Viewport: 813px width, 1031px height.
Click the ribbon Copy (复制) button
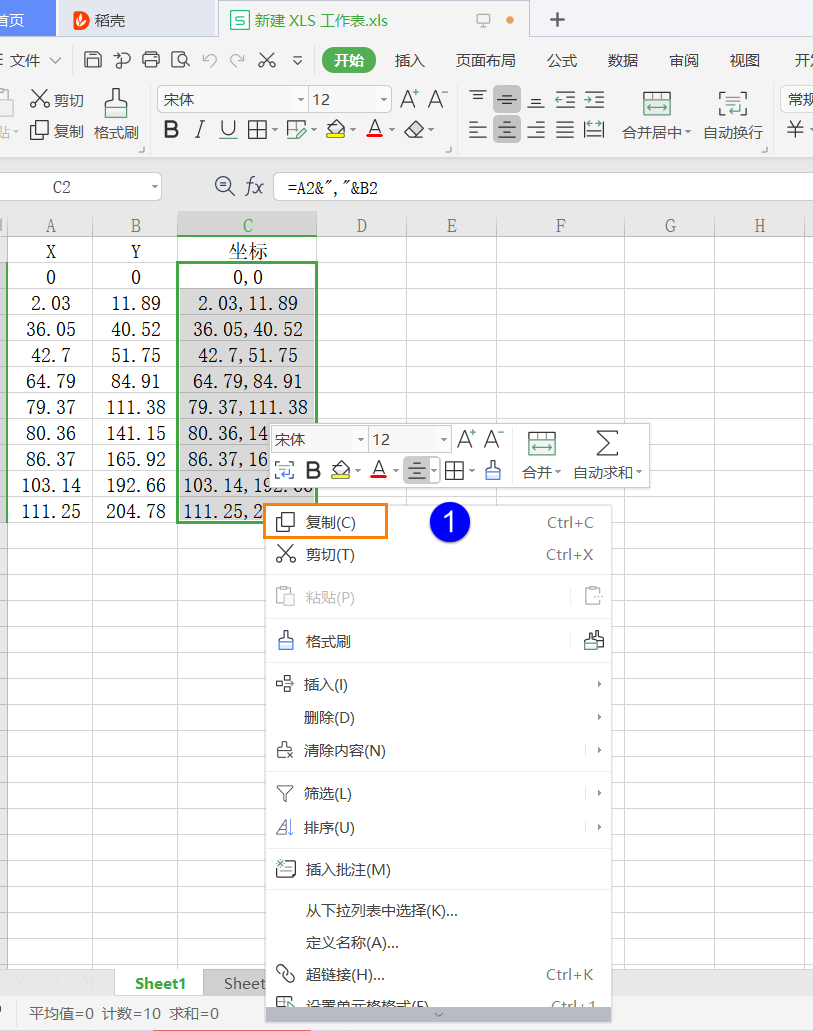pos(57,131)
